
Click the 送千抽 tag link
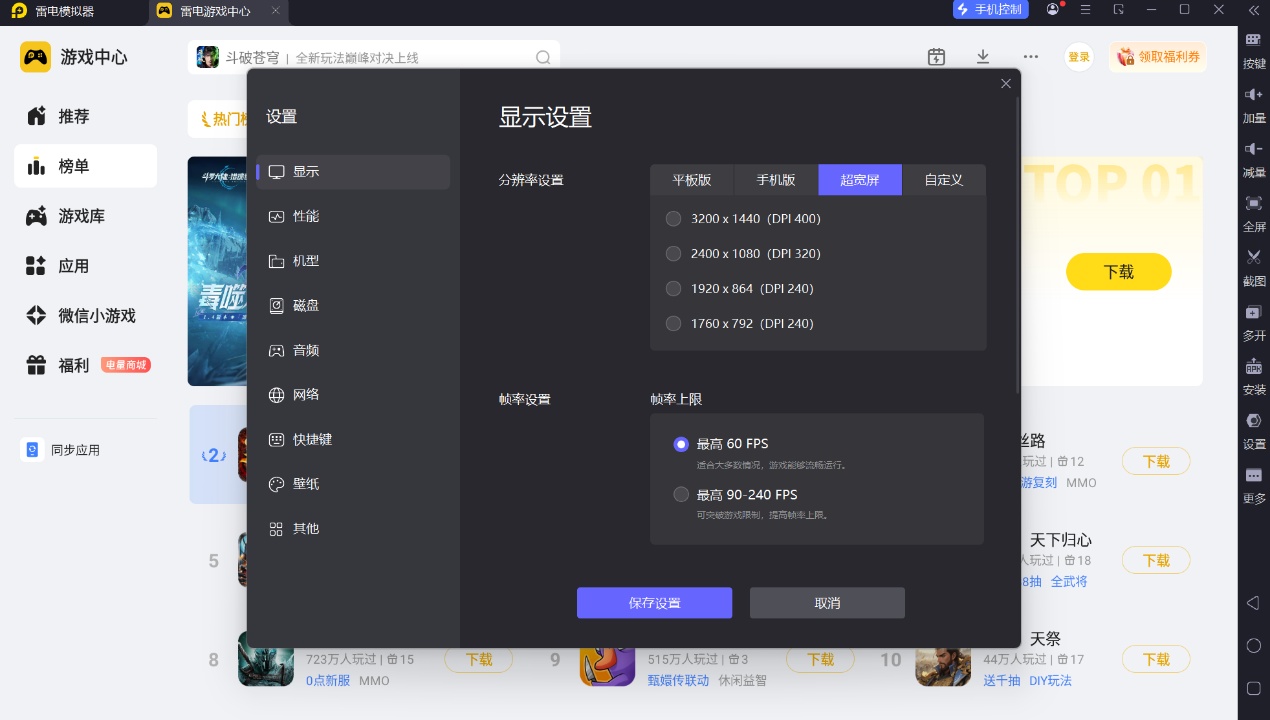click(1002, 680)
